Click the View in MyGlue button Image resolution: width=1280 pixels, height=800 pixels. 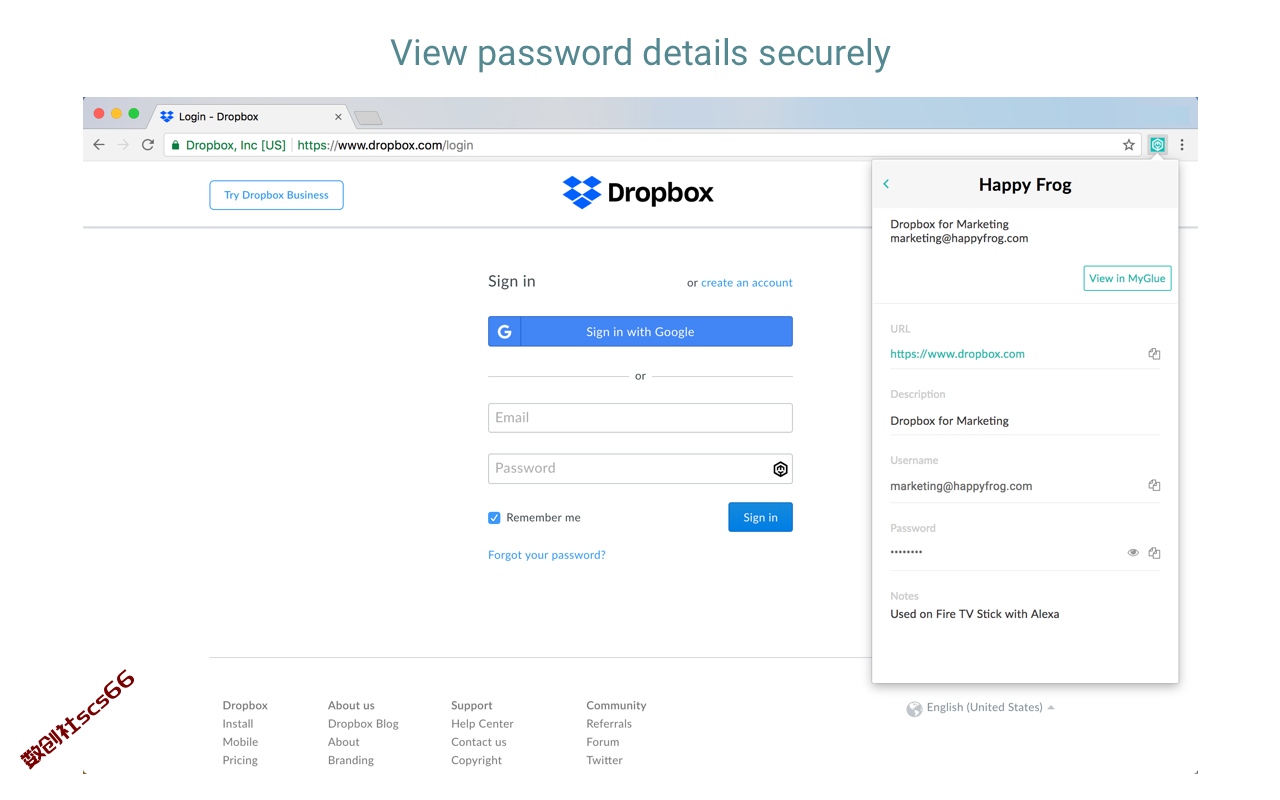point(1127,279)
